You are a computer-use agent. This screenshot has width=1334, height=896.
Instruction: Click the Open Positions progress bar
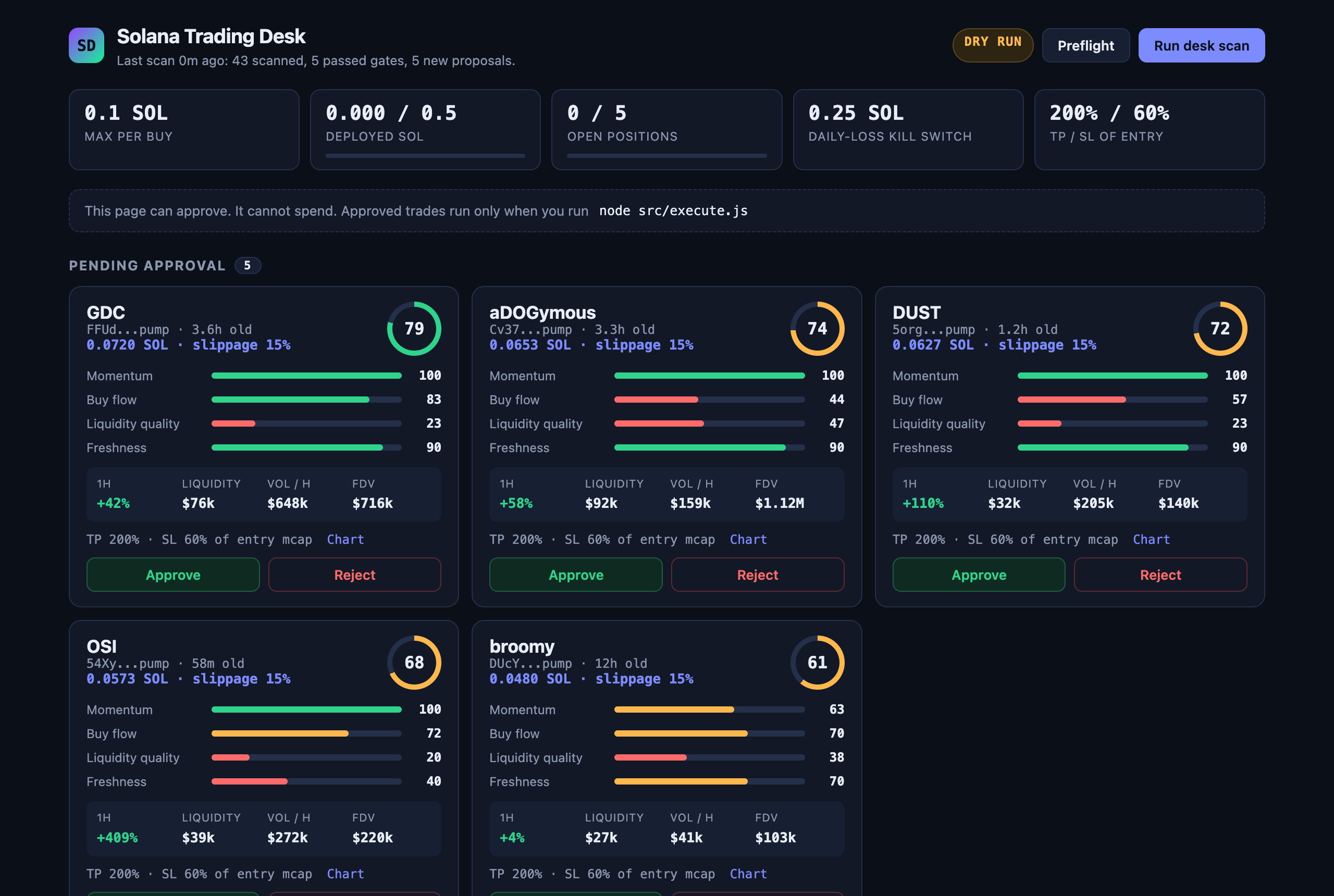666,155
